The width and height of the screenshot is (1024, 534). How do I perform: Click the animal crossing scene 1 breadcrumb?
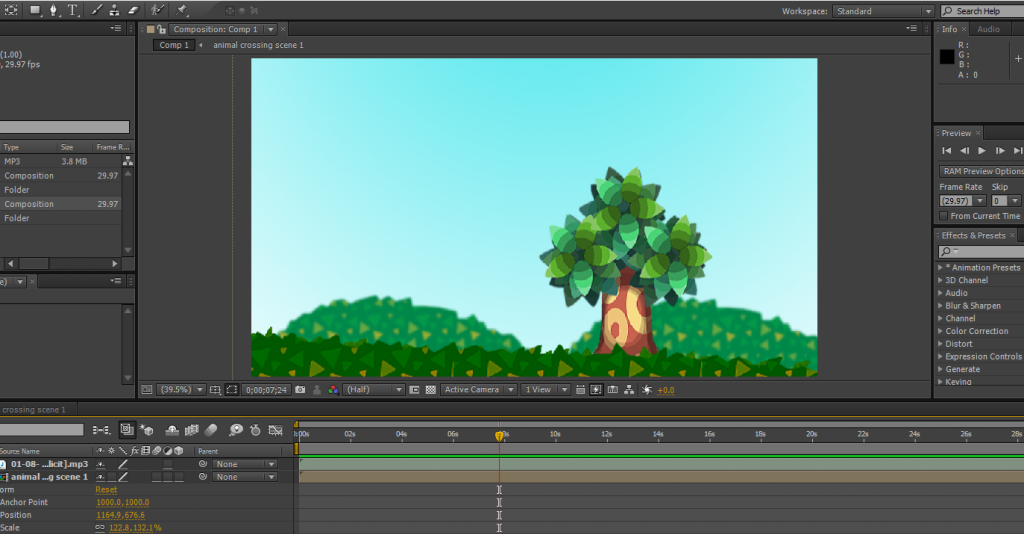point(258,45)
